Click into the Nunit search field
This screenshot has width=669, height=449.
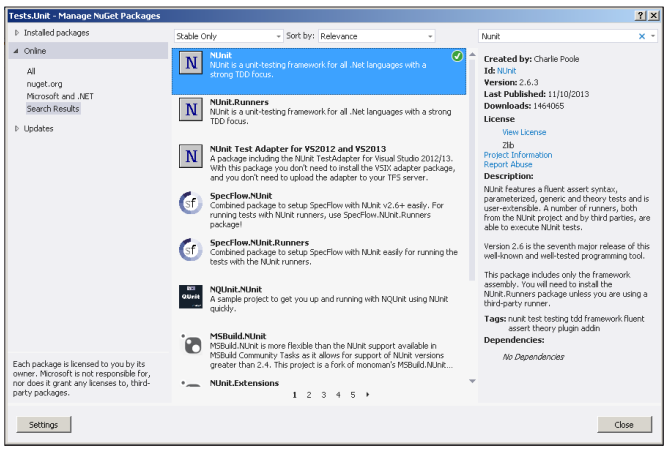click(557, 36)
